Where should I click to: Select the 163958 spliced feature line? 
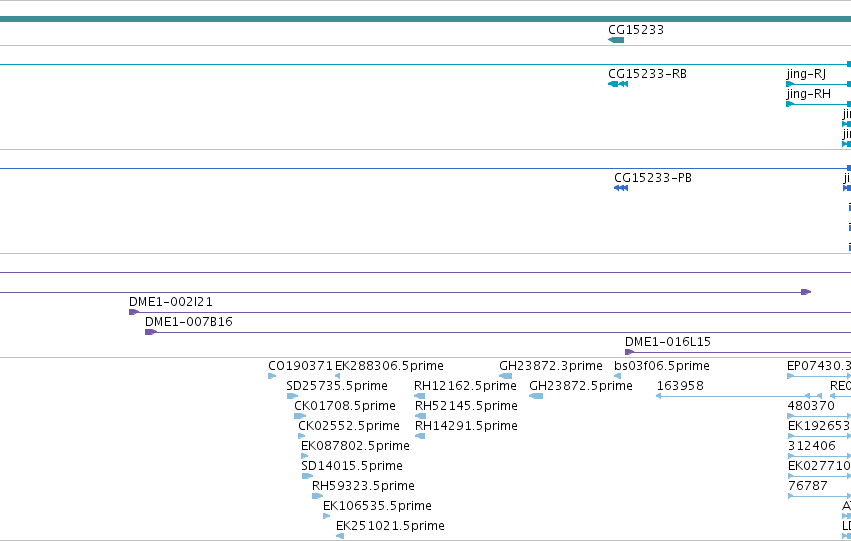point(739,396)
